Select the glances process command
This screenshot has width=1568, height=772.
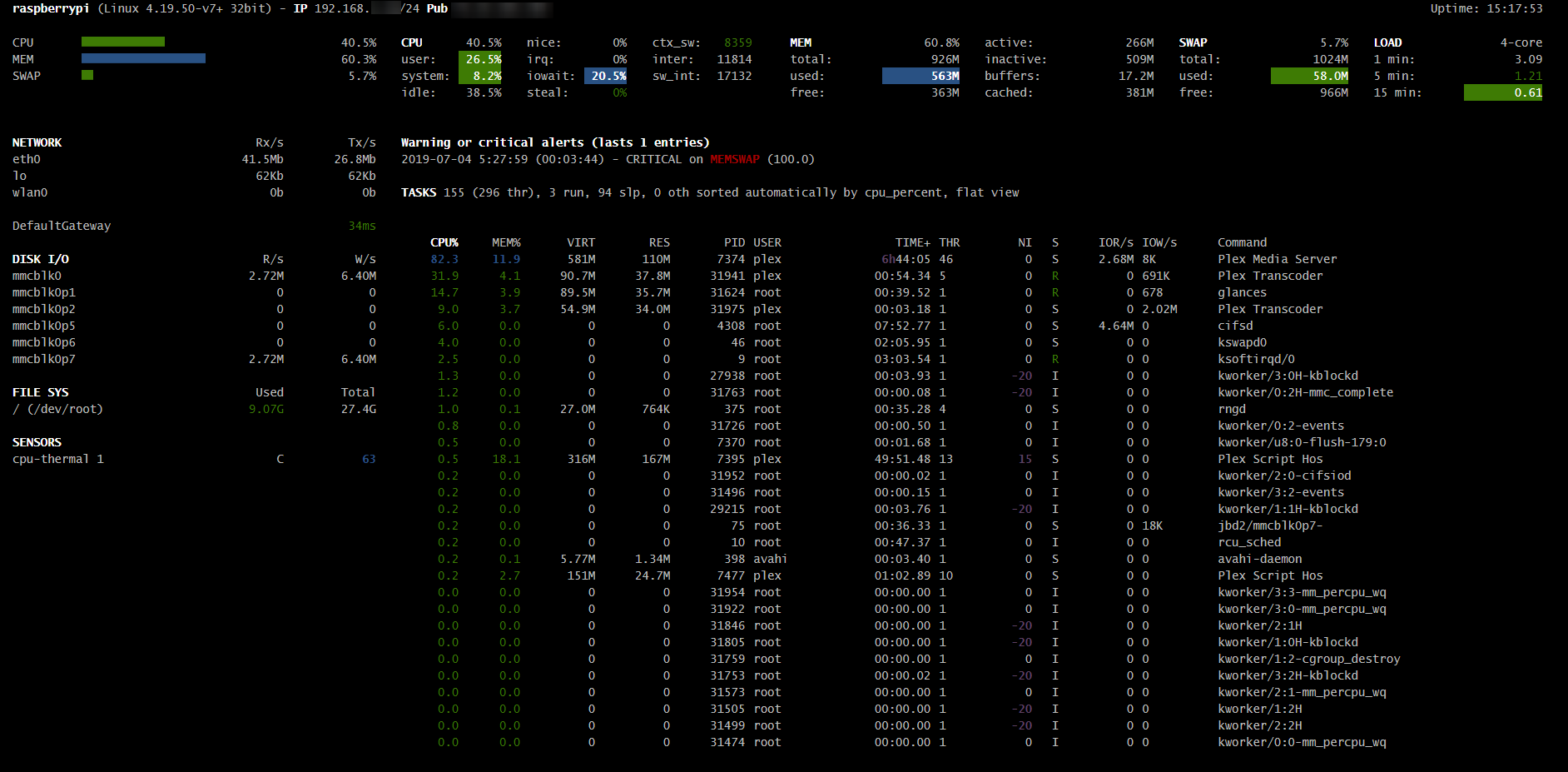coord(1242,292)
